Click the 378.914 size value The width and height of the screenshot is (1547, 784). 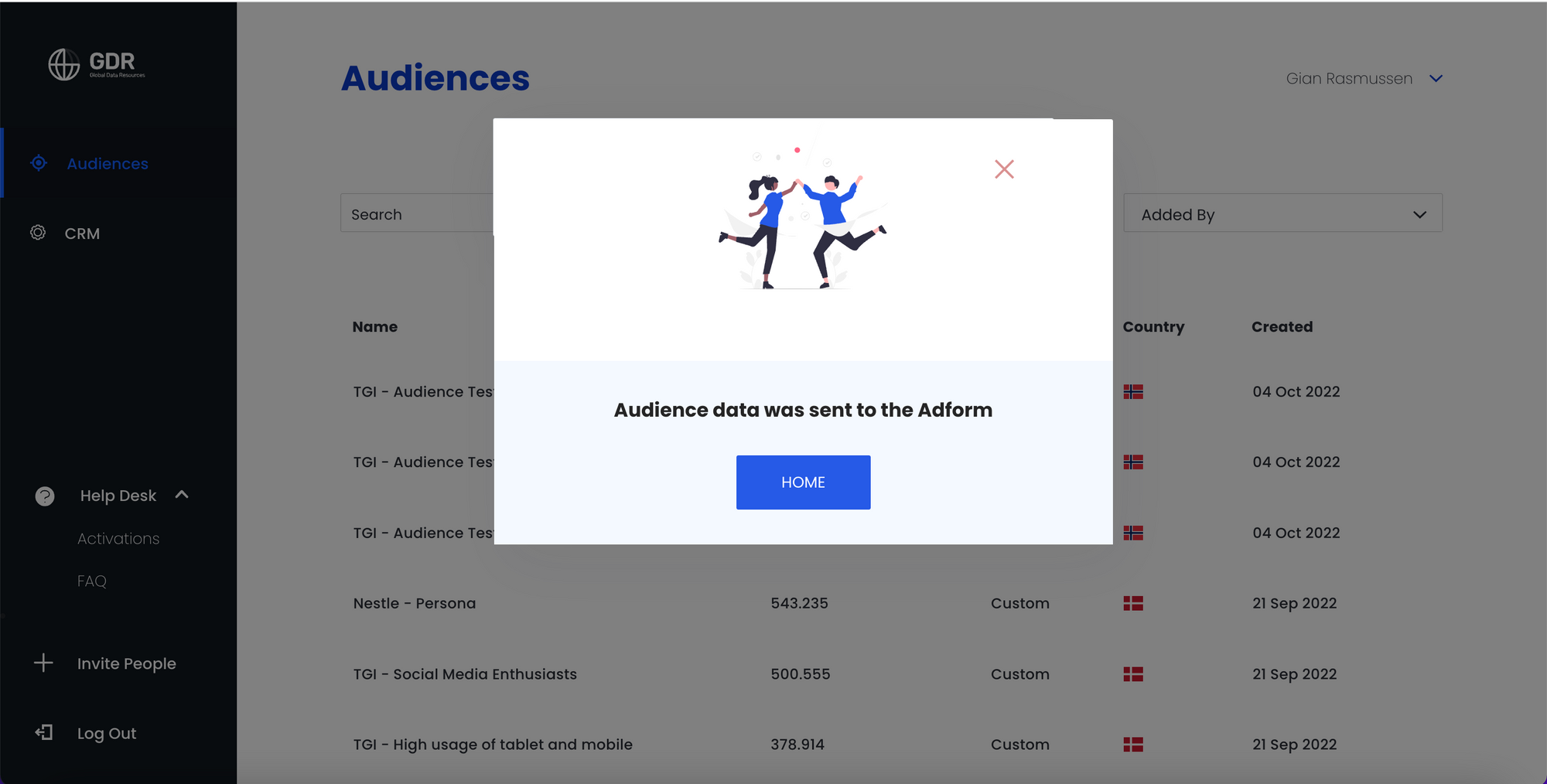pyautogui.click(x=797, y=745)
